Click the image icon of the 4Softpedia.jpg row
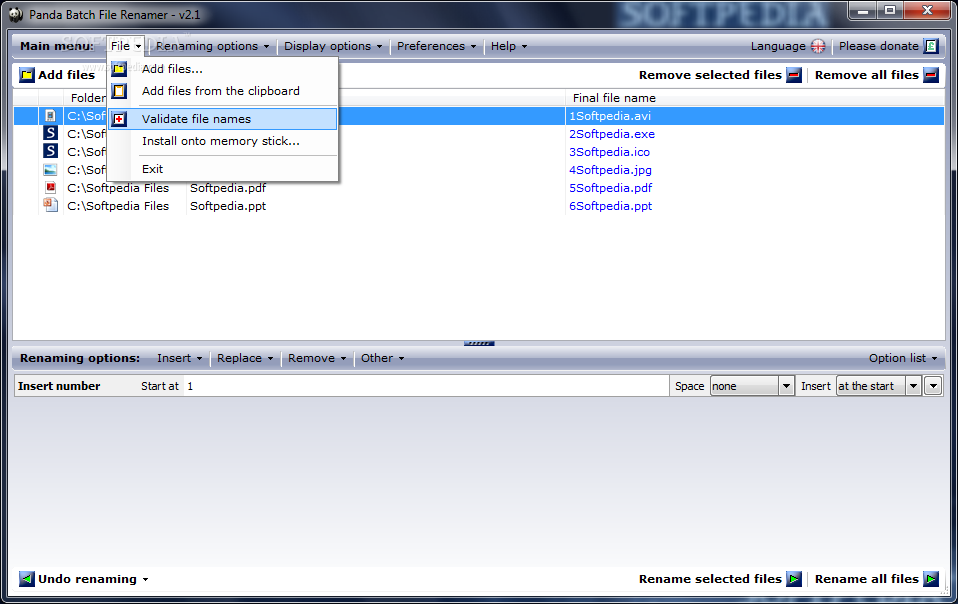The width and height of the screenshot is (958, 604). 50,169
